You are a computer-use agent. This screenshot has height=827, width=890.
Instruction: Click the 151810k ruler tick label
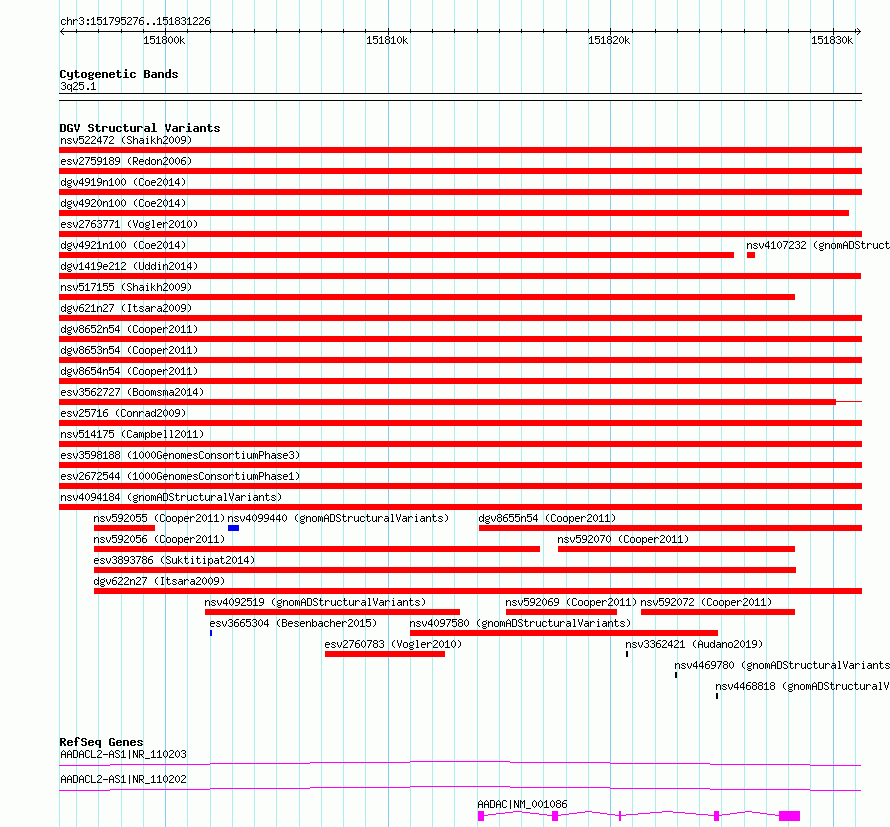(x=387, y=40)
